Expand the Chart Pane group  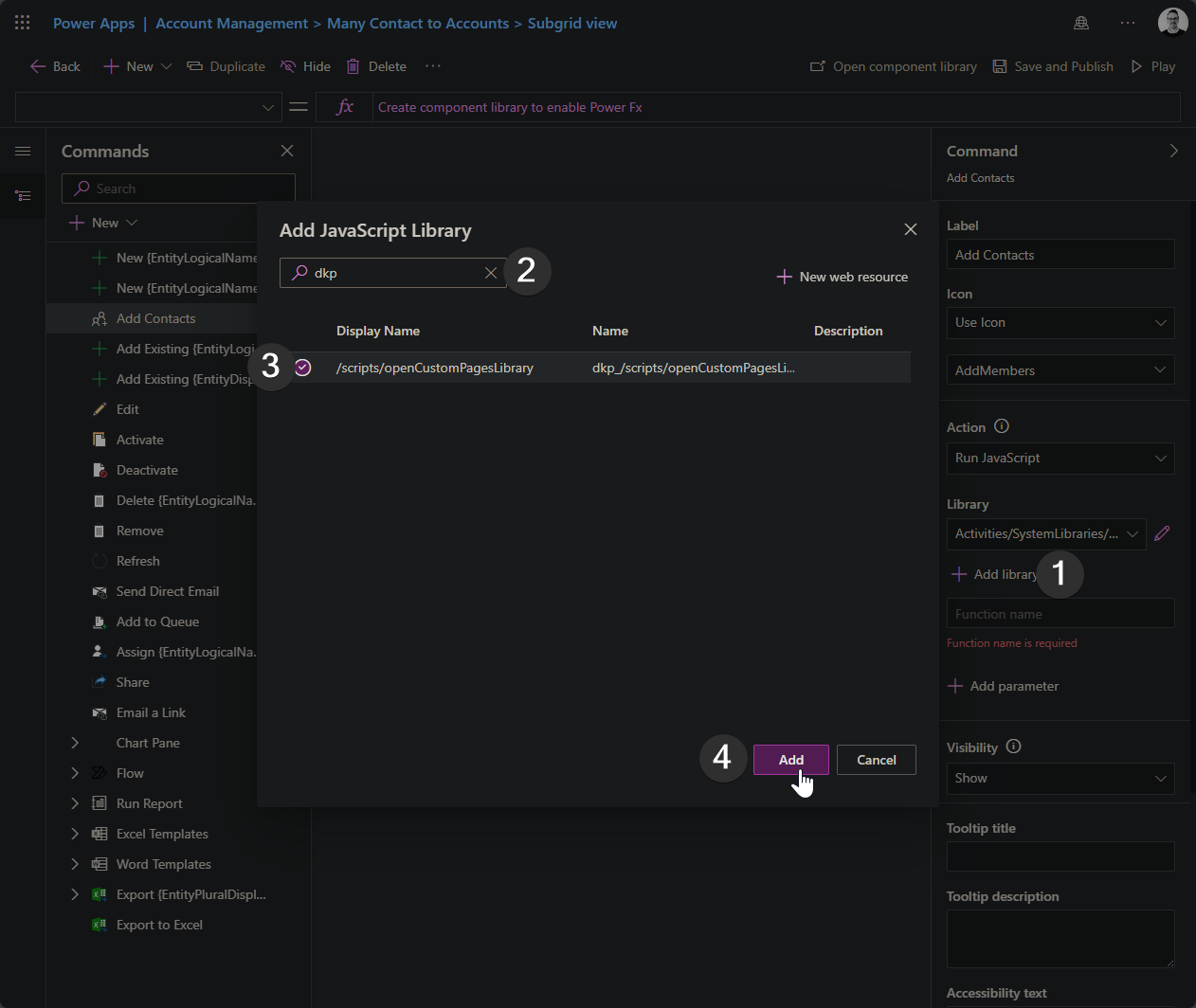[x=75, y=743]
